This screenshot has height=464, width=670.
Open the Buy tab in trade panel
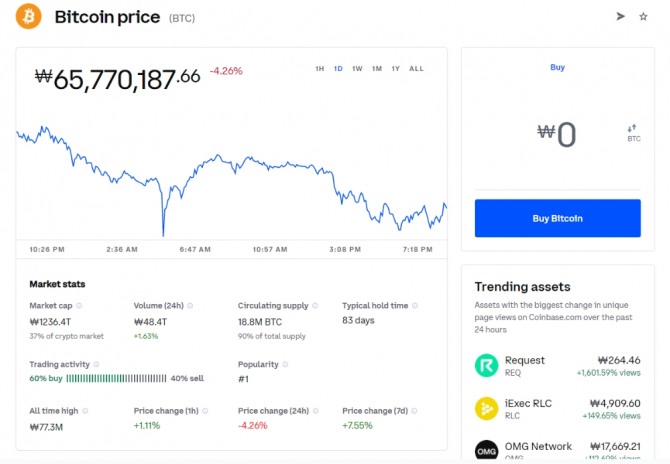click(x=557, y=67)
